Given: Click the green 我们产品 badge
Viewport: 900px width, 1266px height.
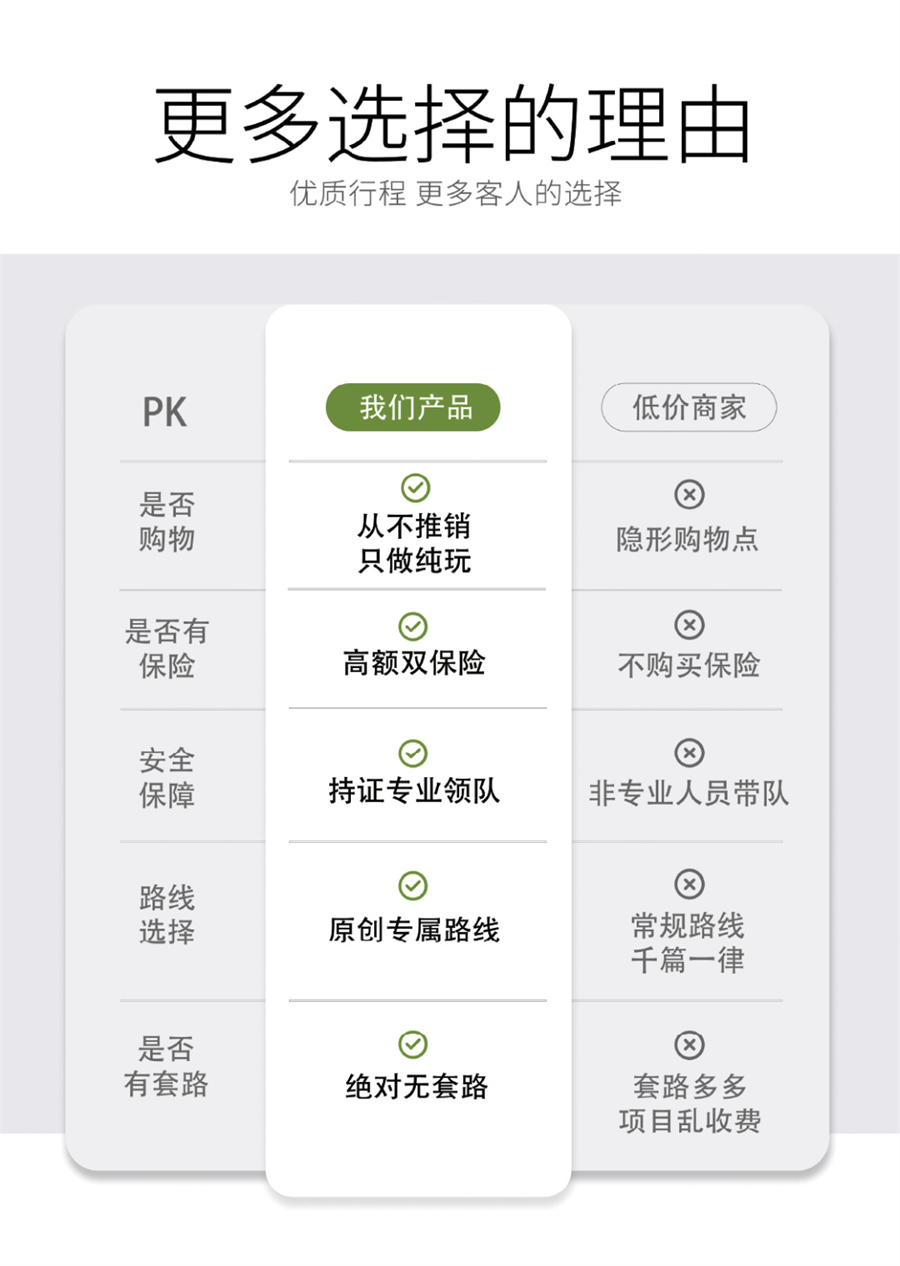Looking at the screenshot, I should 413,408.
